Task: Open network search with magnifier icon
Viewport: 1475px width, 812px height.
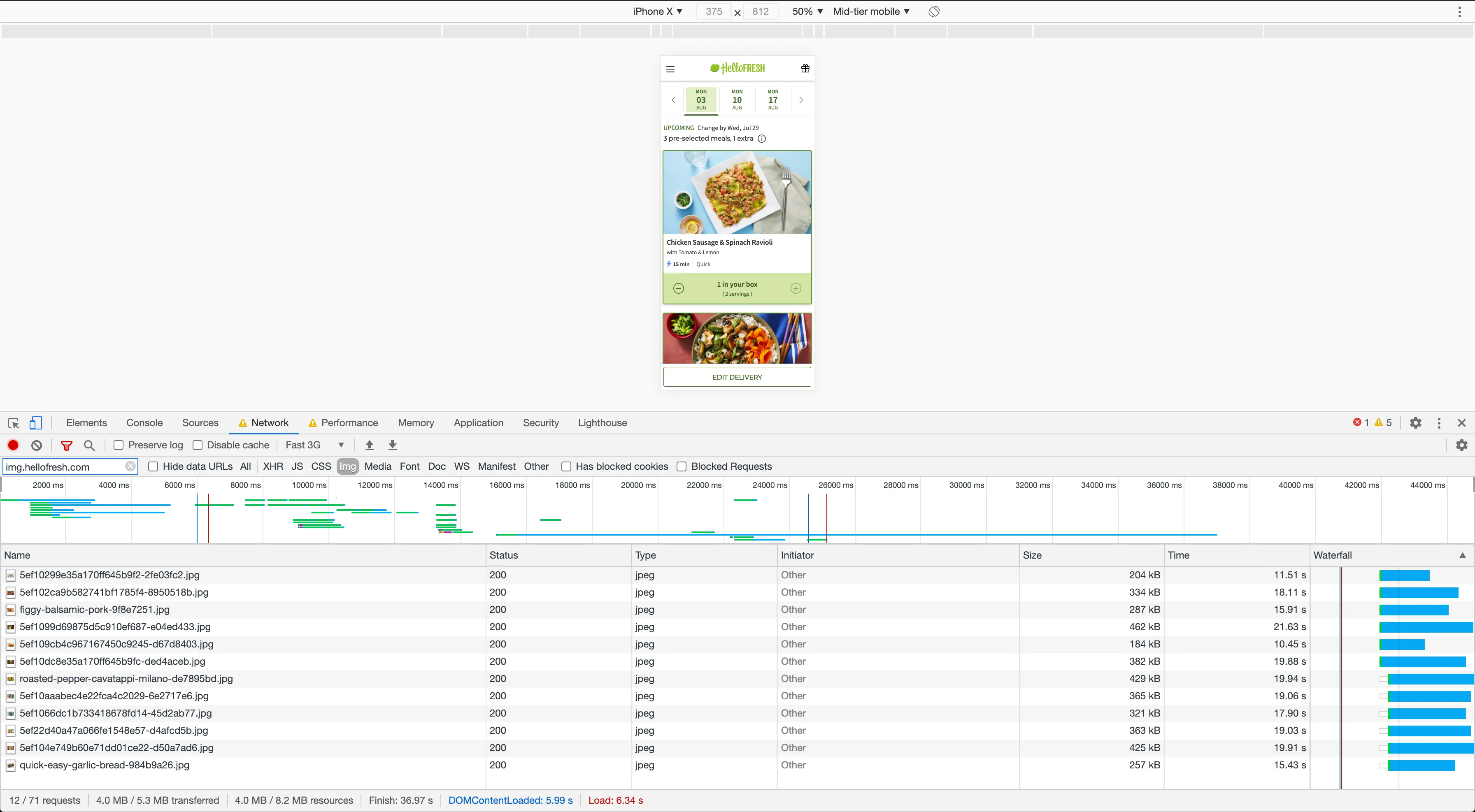Action: click(89, 445)
